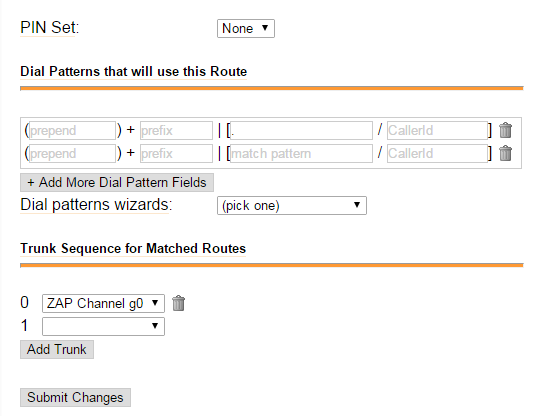Click the first row match pattern field
Screen dimensions: 557x416
[301, 130]
